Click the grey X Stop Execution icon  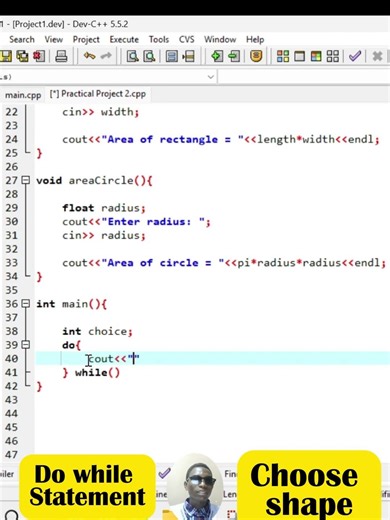click(x=377, y=56)
